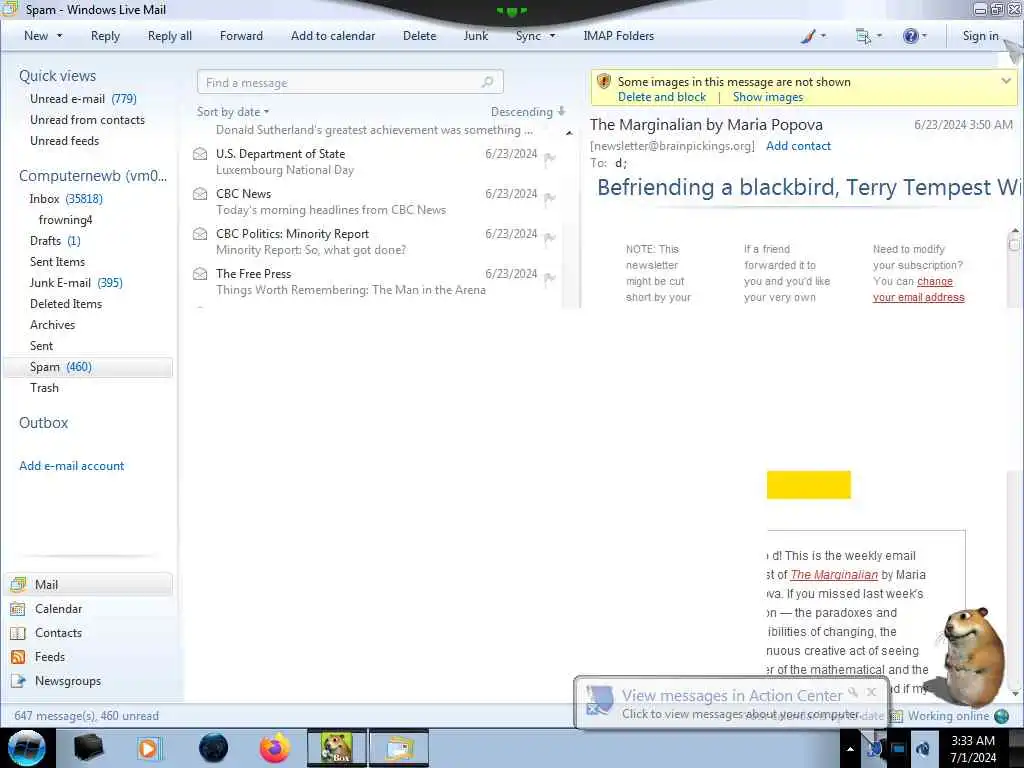Click the Sign in button
This screenshot has width=1024, height=768.
click(980, 36)
